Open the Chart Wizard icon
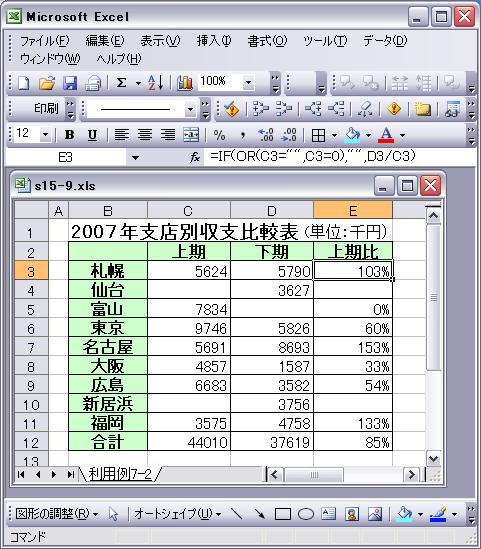Image resolution: width=481 pixels, height=549 pixels. click(185, 83)
